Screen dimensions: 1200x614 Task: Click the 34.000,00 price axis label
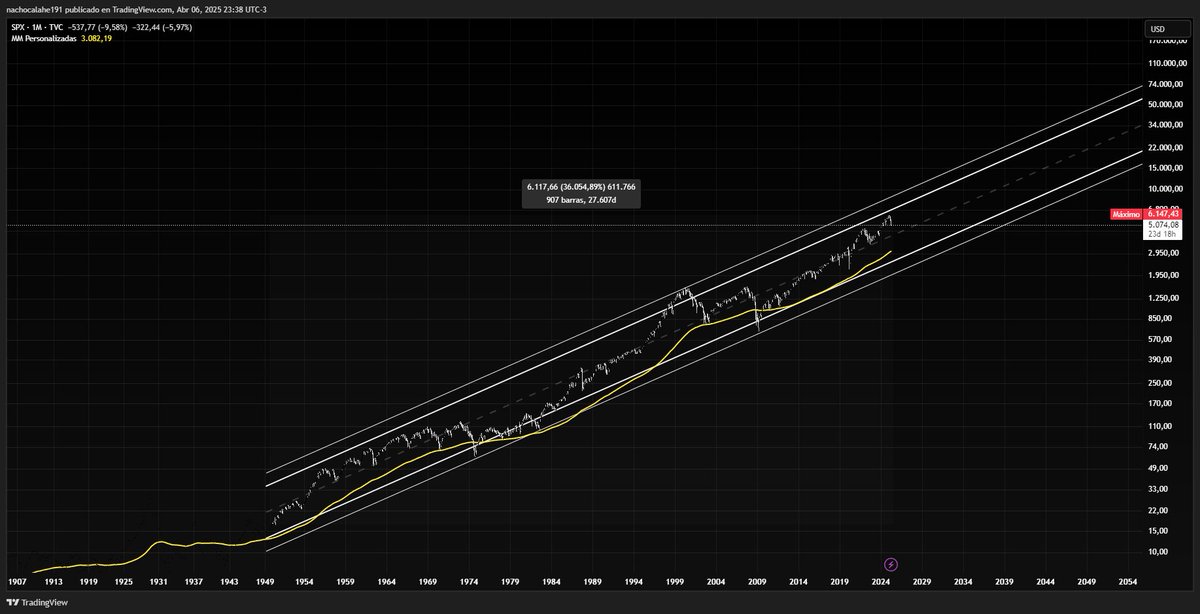[x=1166, y=125]
